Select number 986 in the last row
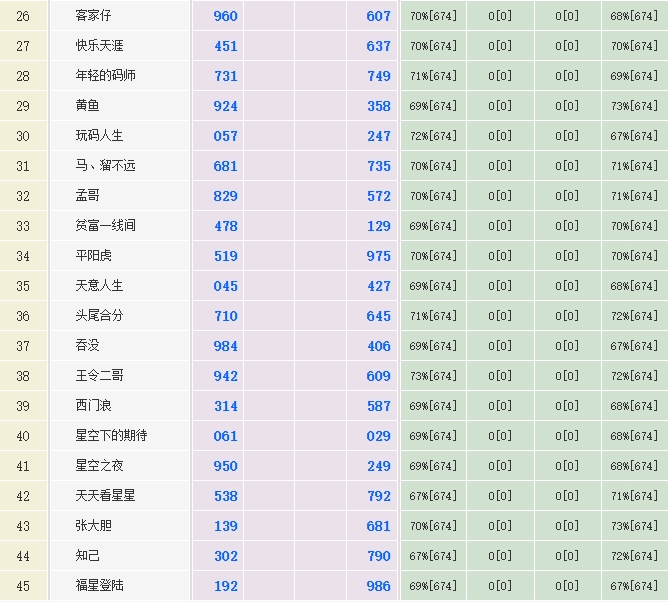Screen dimensions: 669x602 pyautogui.click(x=378, y=586)
